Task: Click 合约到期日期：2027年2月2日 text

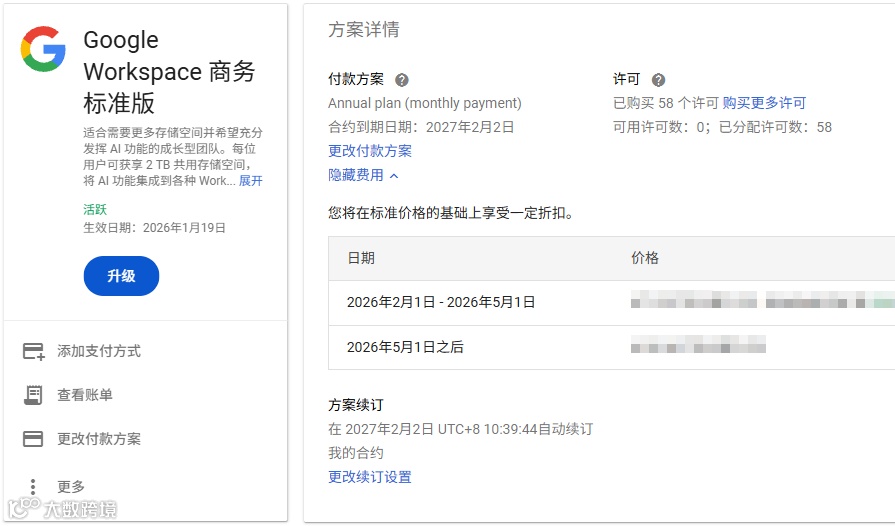Action: pyautogui.click(x=421, y=127)
